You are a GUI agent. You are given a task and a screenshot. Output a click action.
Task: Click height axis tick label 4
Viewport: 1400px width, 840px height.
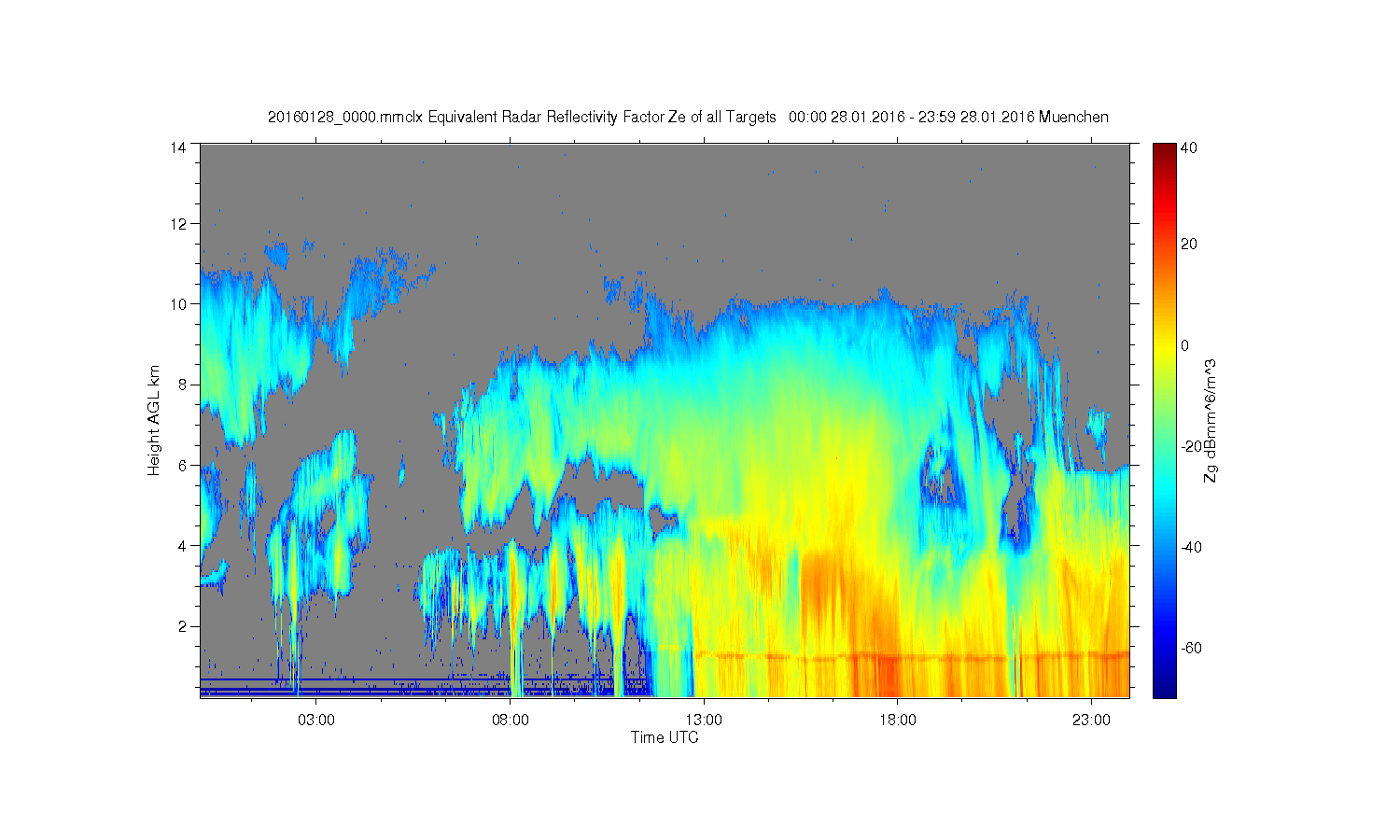pos(181,545)
